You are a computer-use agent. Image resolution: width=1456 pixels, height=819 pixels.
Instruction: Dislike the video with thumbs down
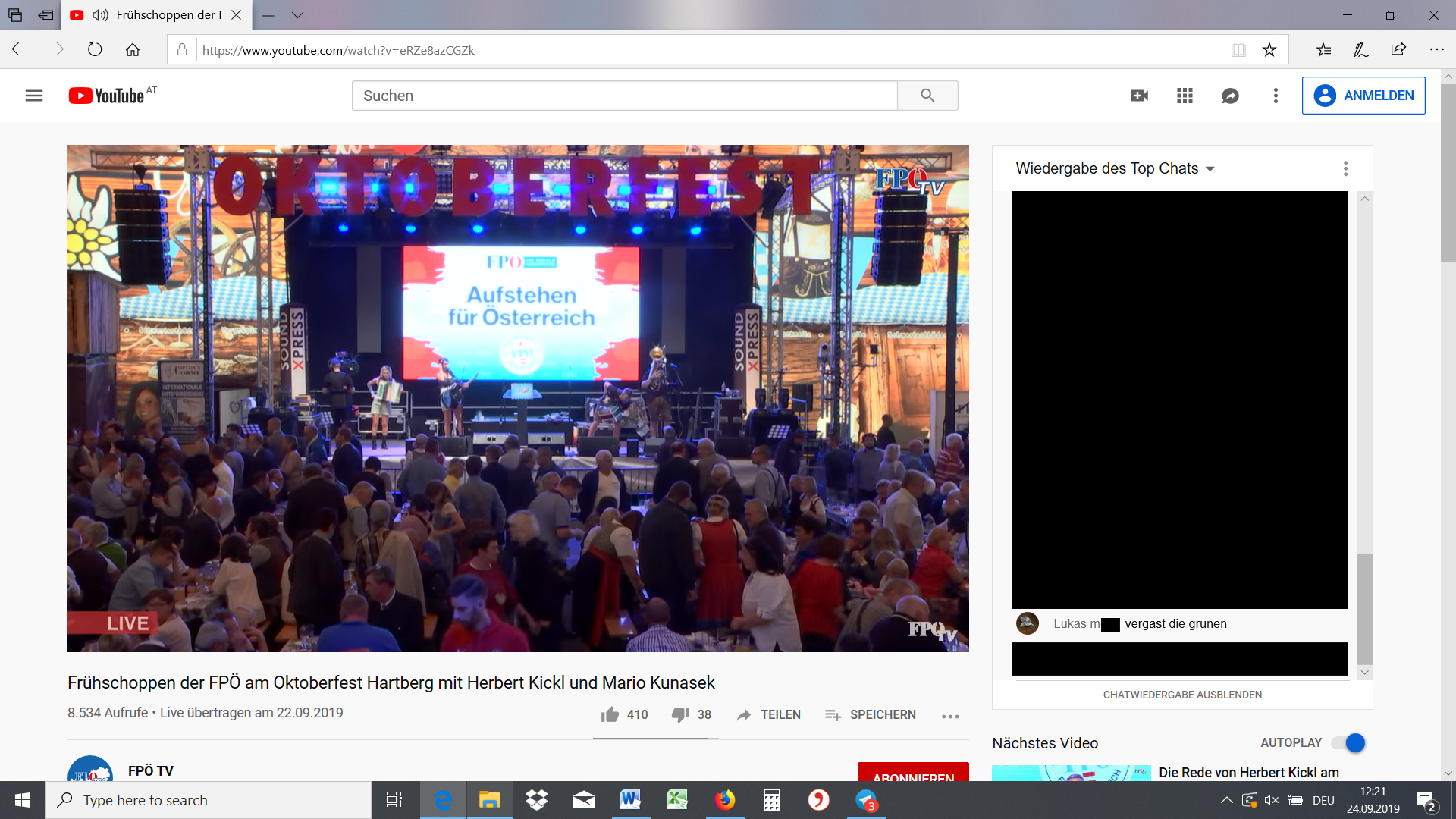680,714
